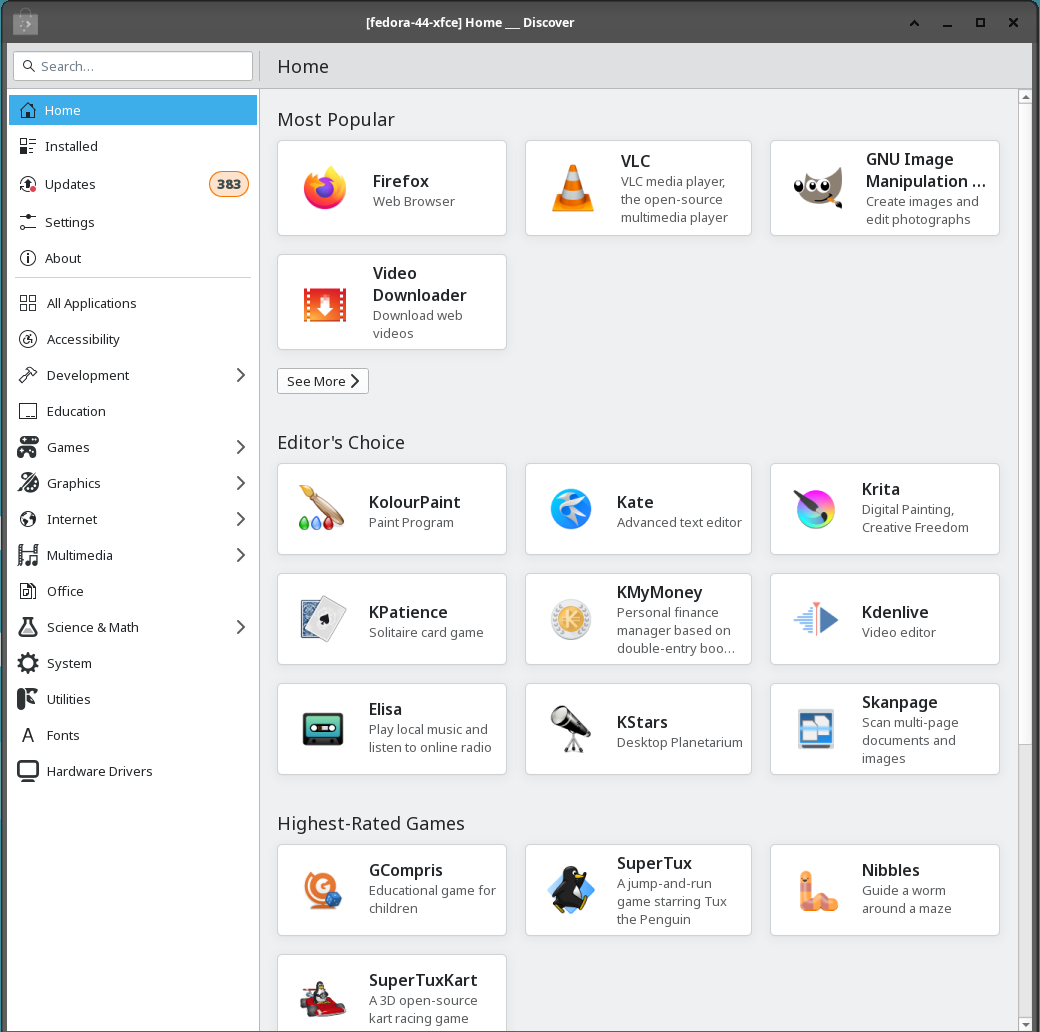Open the Kdenlive Video editor title
Screen dimensions: 1040x1032
(895, 612)
